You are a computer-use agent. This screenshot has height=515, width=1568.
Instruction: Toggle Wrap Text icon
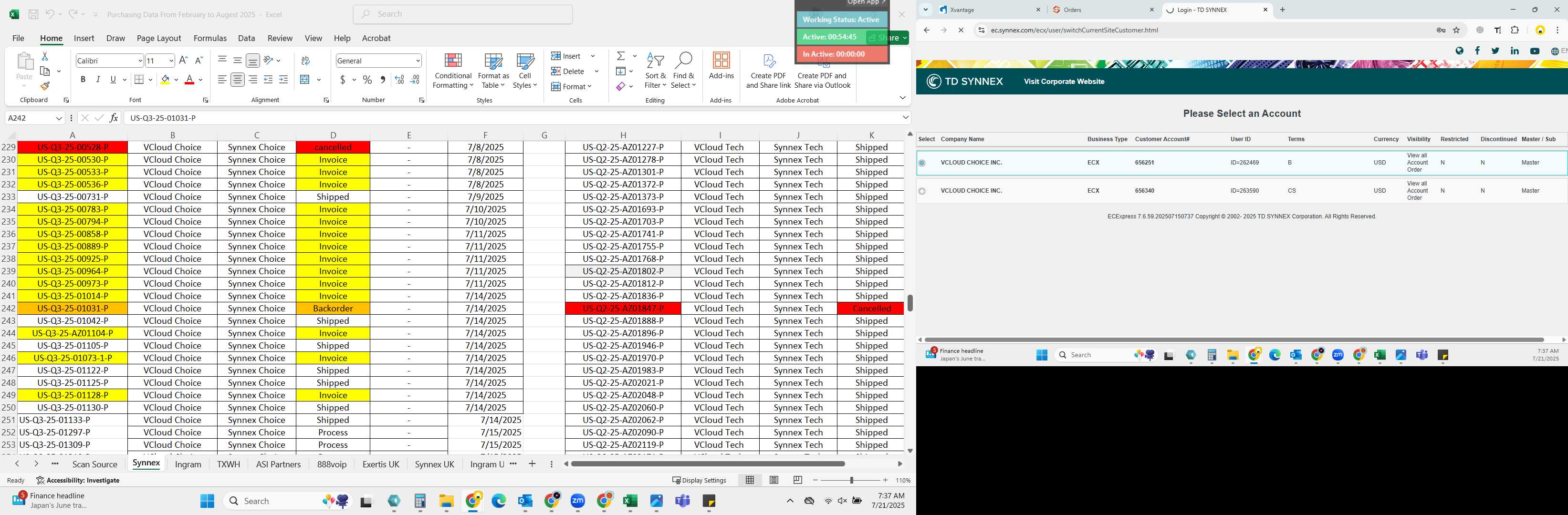305,60
